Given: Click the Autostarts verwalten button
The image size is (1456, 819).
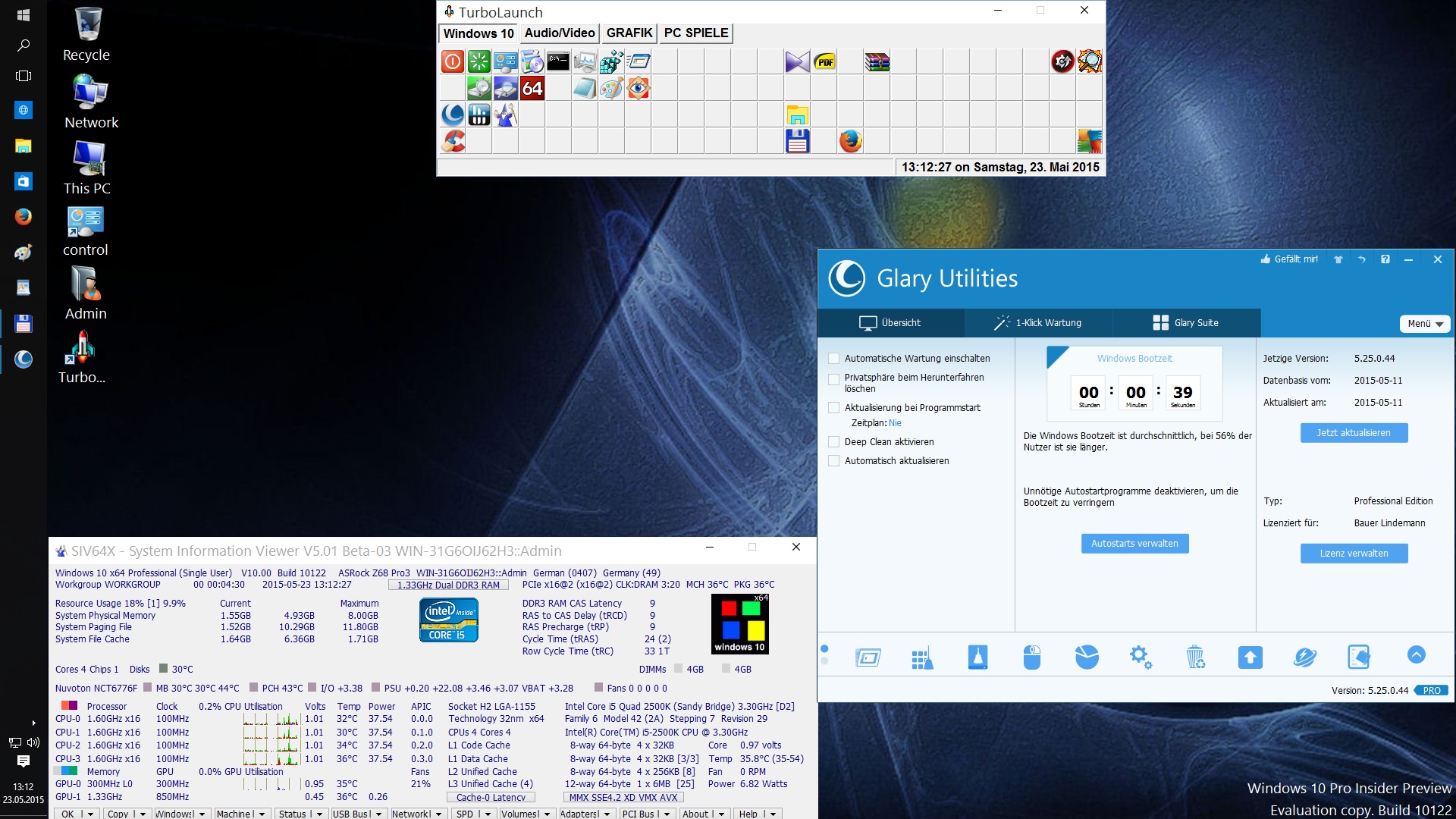Looking at the screenshot, I should coord(1134,544).
